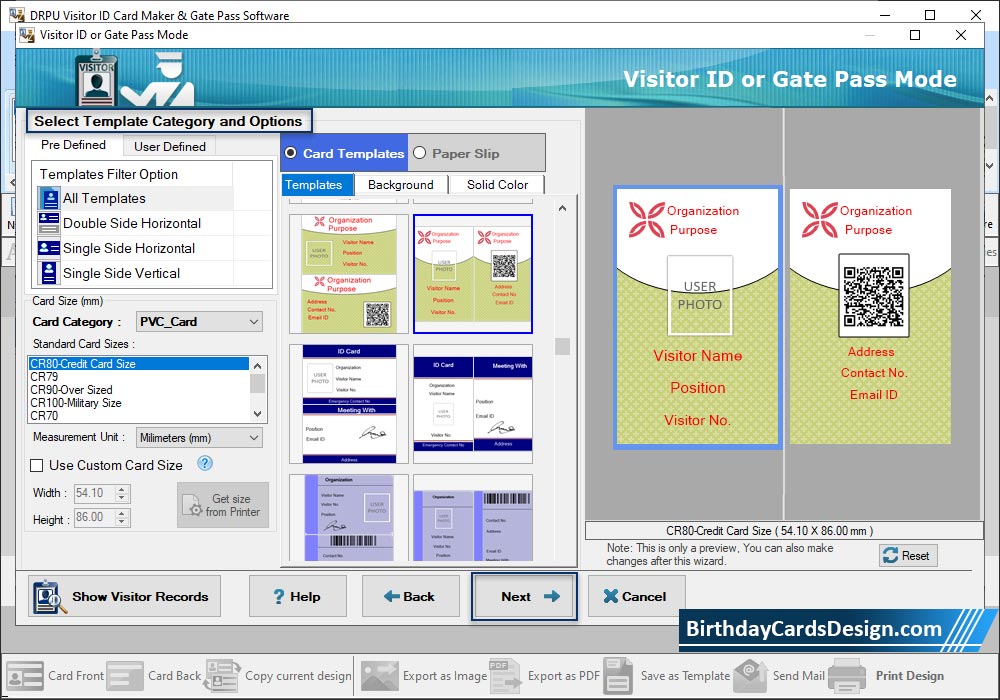
Task: Choose the Paper Slip radio option
Action: coord(420,153)
